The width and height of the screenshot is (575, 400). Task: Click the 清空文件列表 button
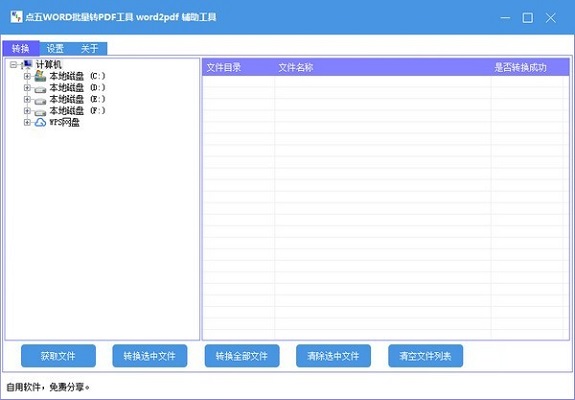tap(425, 356)
